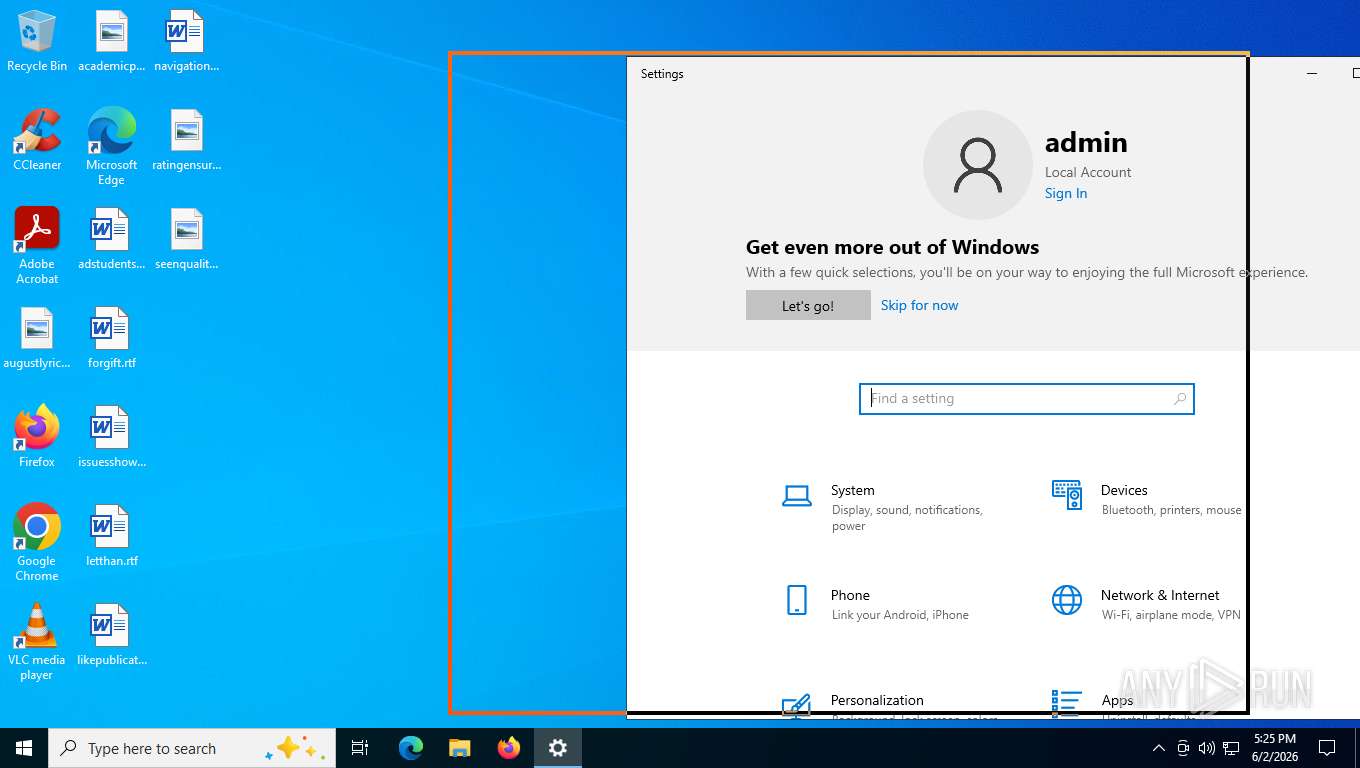Open Devices settings category

(1146, 499)
